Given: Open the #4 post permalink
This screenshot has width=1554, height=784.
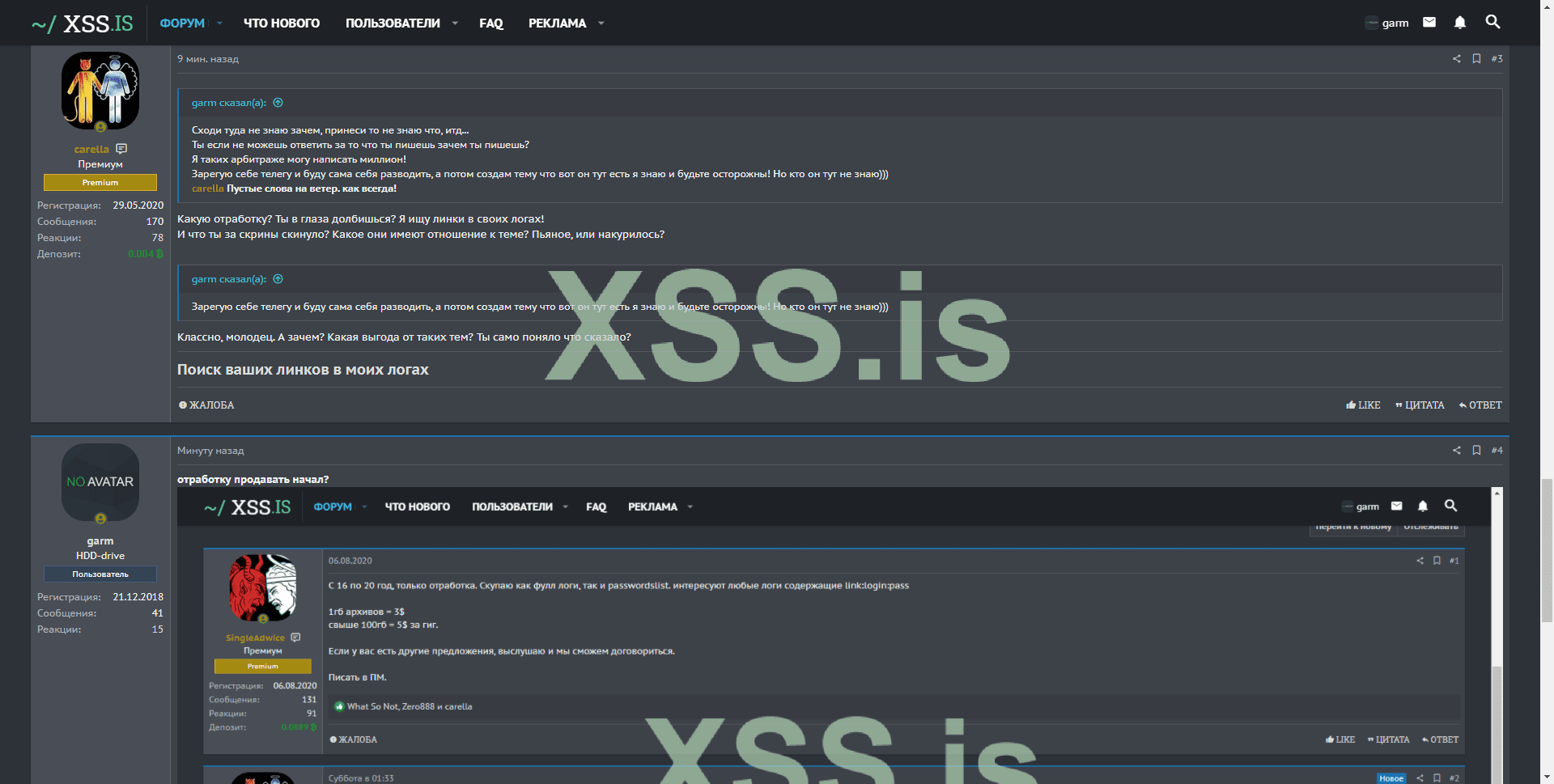Looking at the screenshot, I should point(1497,451).
